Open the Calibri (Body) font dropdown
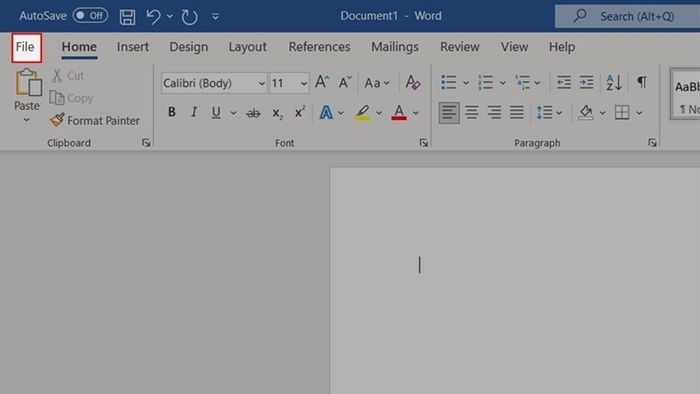The image size is (700, 394). [x=214, y=83]
